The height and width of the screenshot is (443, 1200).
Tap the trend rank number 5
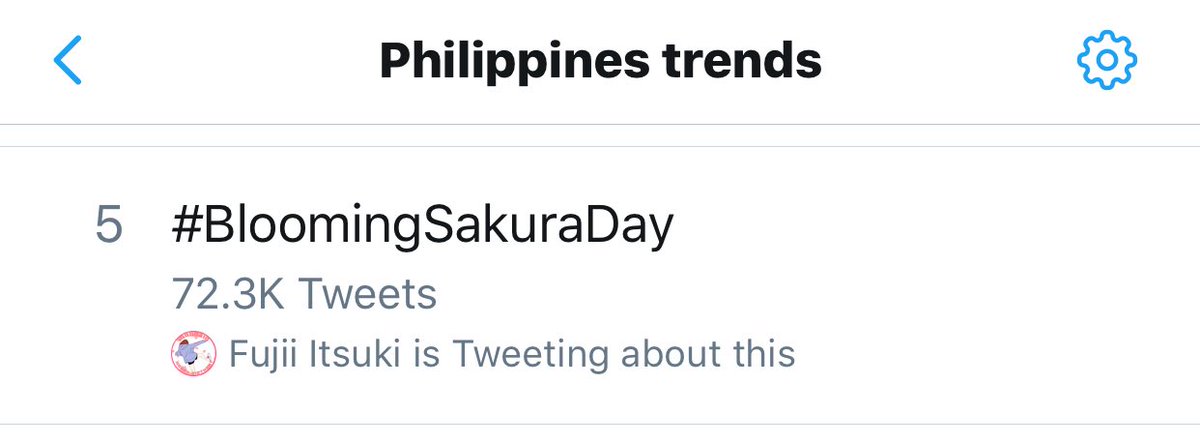click(108, 226)
